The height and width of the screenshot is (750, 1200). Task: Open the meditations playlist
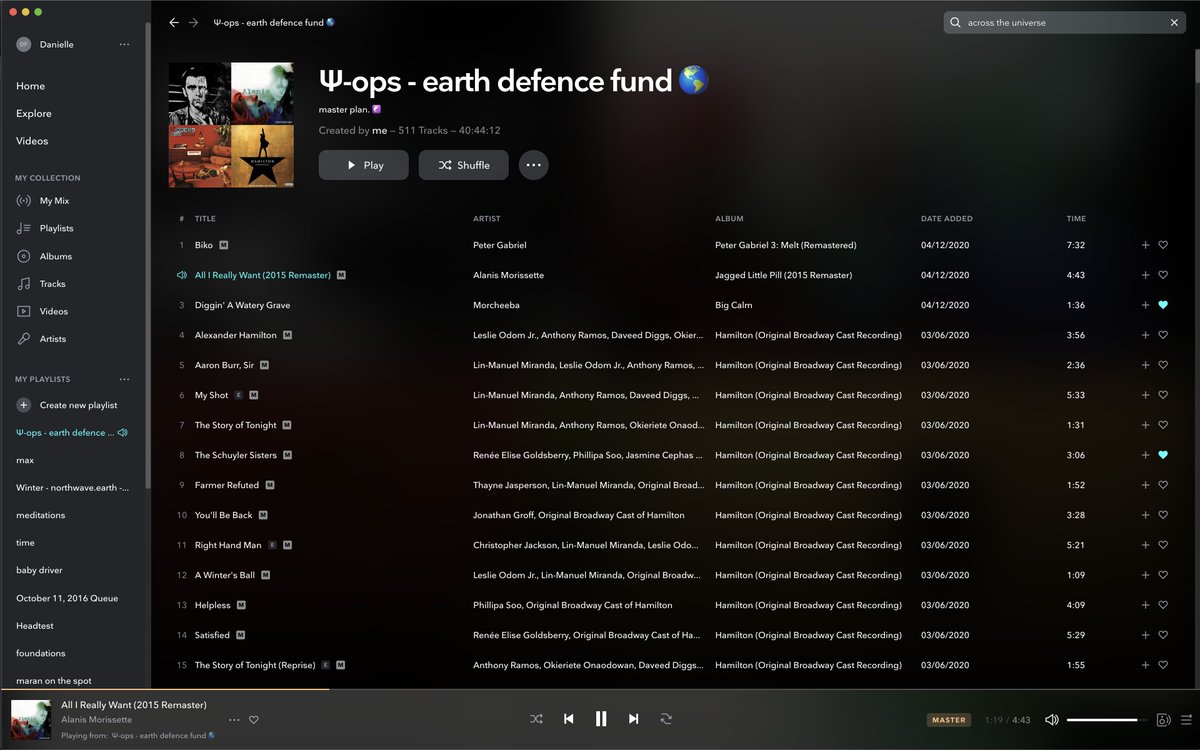[x=40, y=515]
